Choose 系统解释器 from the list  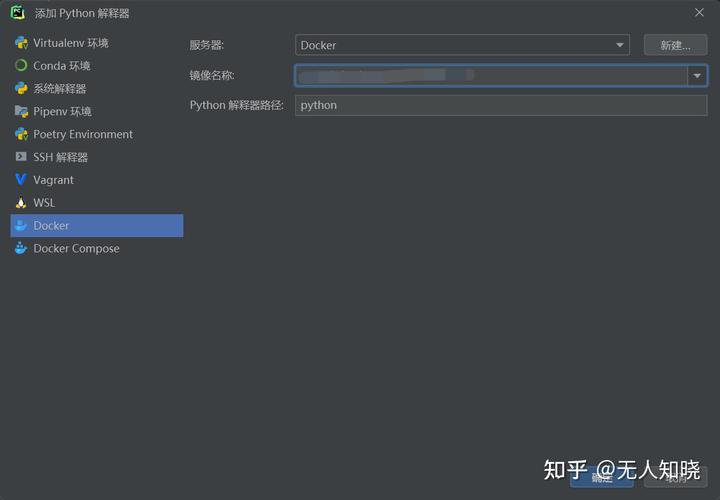[97, 88]
